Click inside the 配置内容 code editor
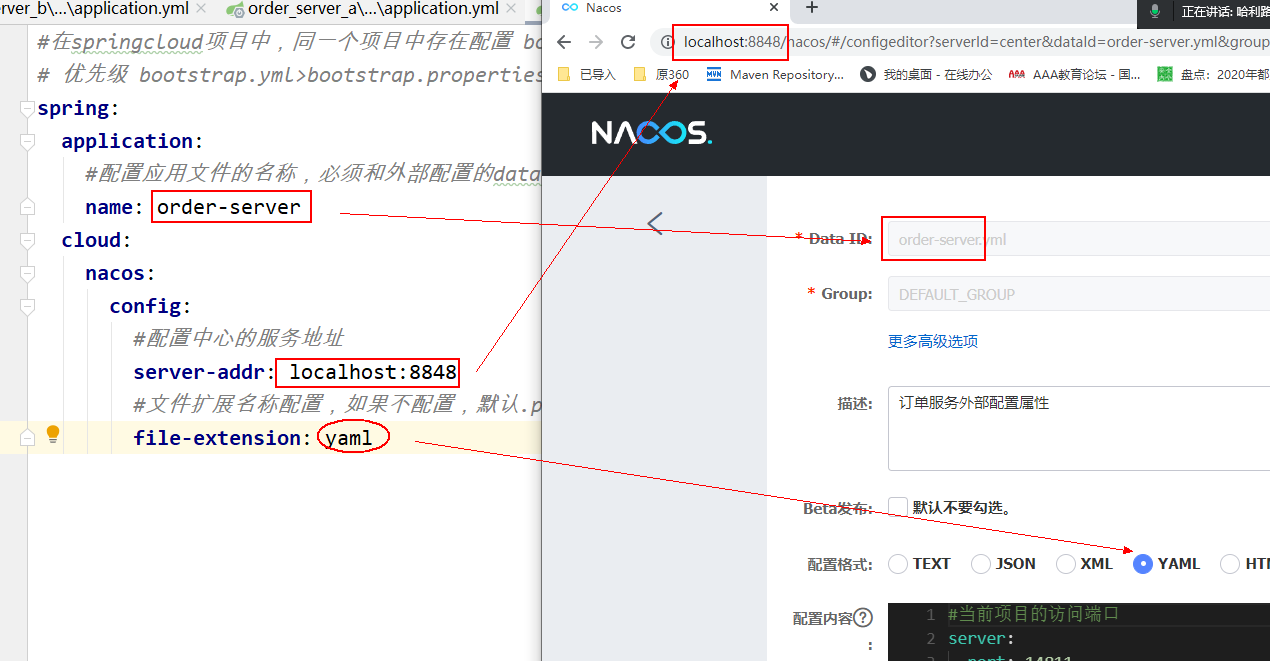 [1078, 631]
